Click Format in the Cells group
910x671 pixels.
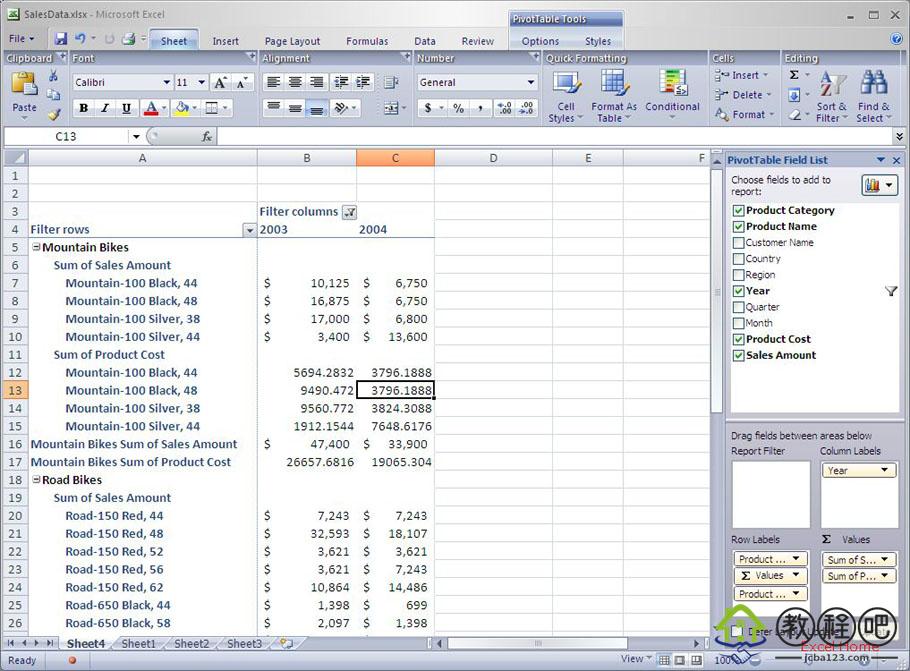(x=745, y=114)
